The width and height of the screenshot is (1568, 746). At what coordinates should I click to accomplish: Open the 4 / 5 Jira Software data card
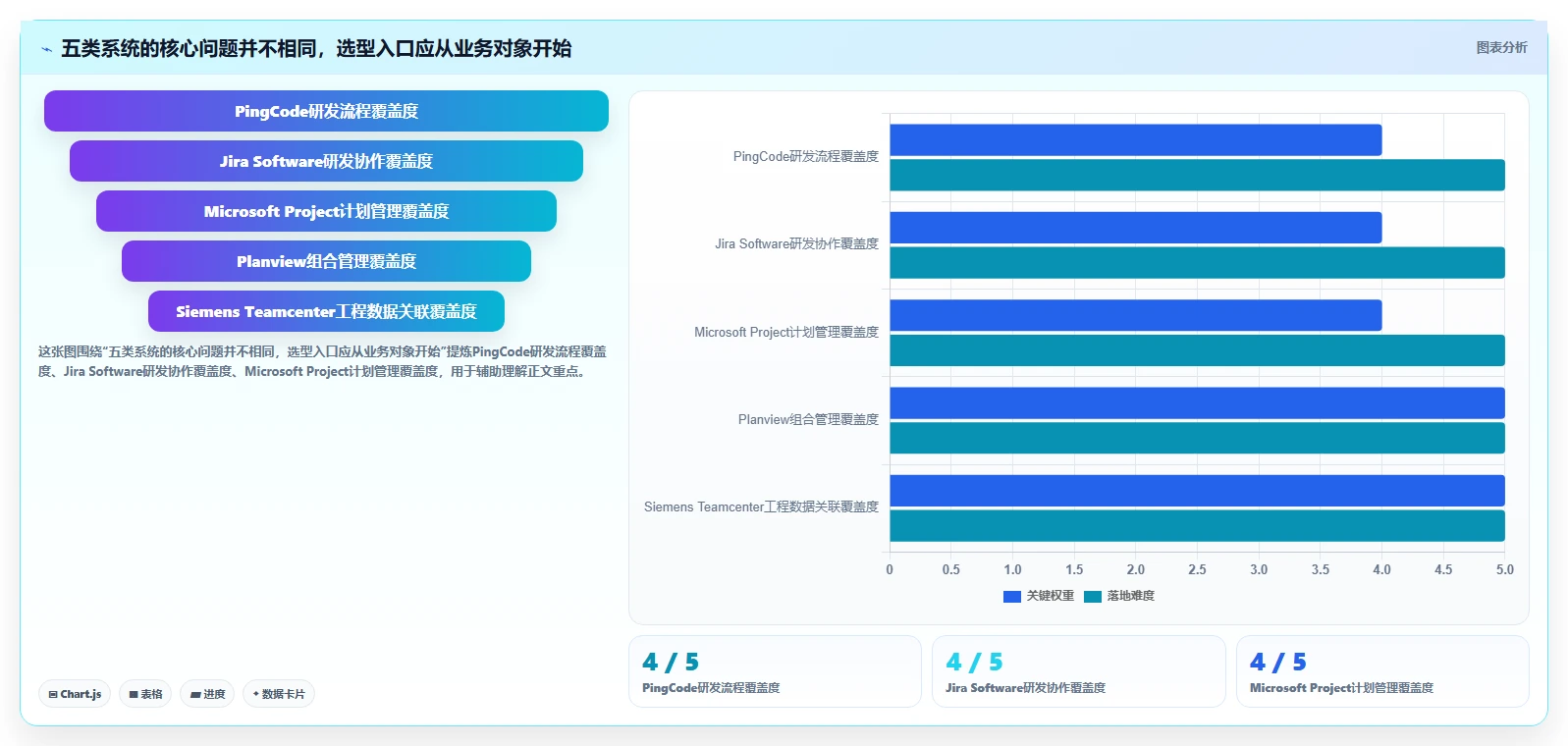coord(1078,671)
